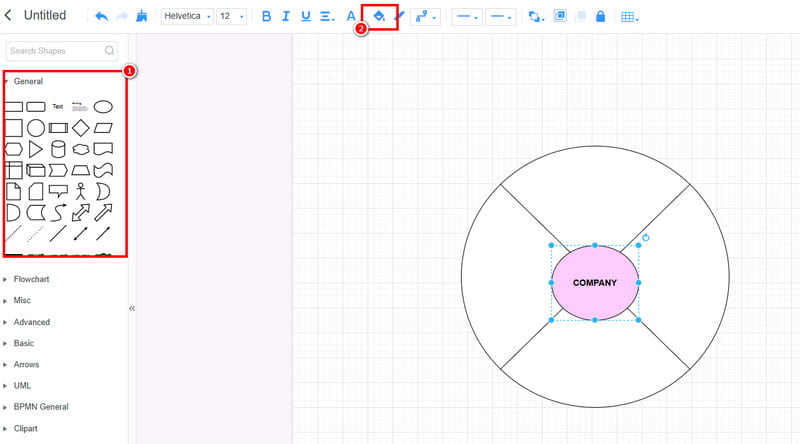Select the format painter brush icon
Screen dimensions: 800x444
[x=143, y=16]
